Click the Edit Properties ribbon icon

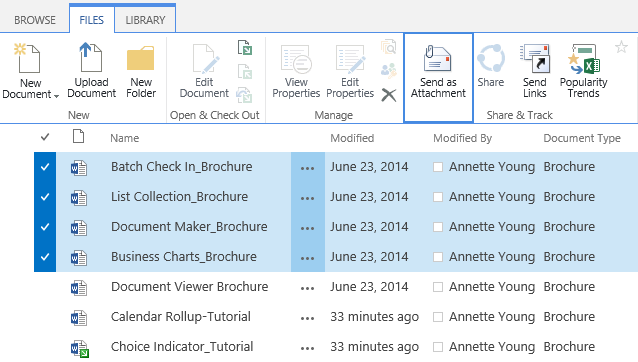point(350,59)
